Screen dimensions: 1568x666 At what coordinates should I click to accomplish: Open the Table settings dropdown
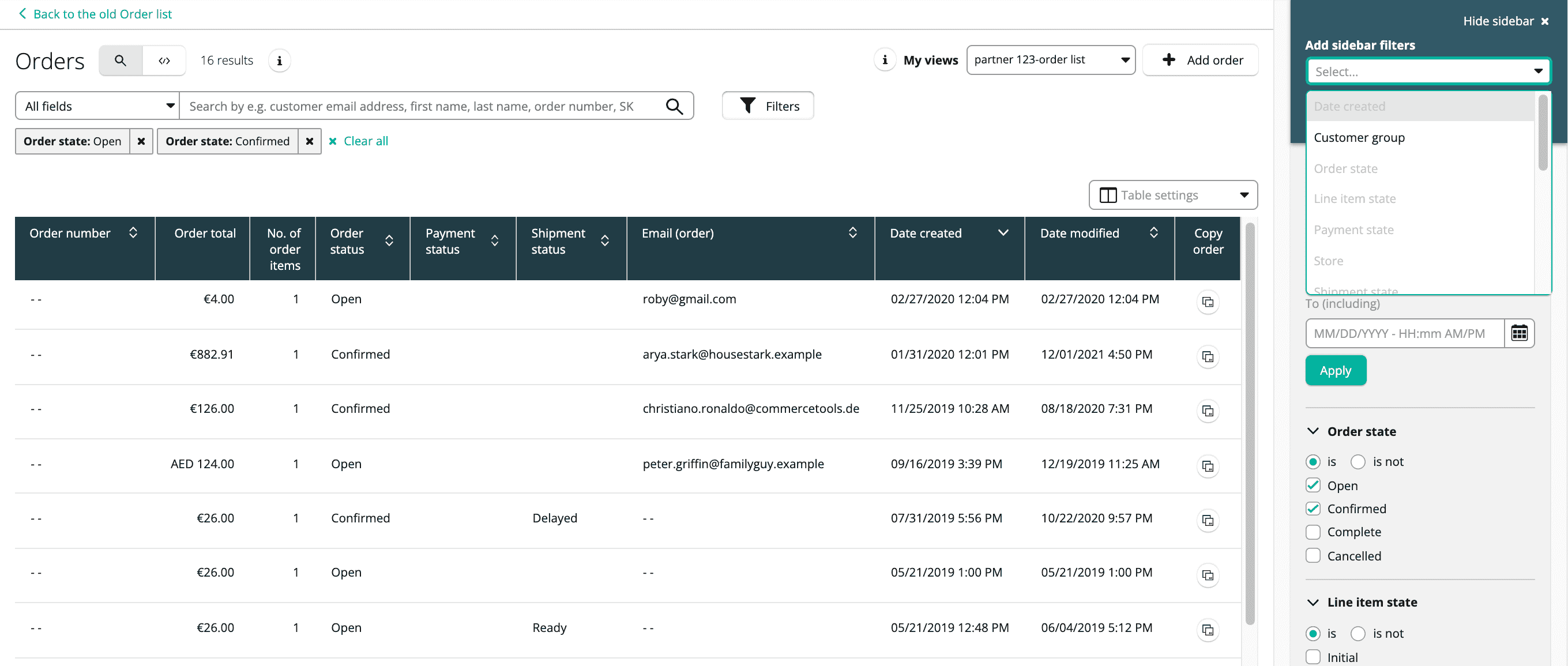[x=1173, y=195]
